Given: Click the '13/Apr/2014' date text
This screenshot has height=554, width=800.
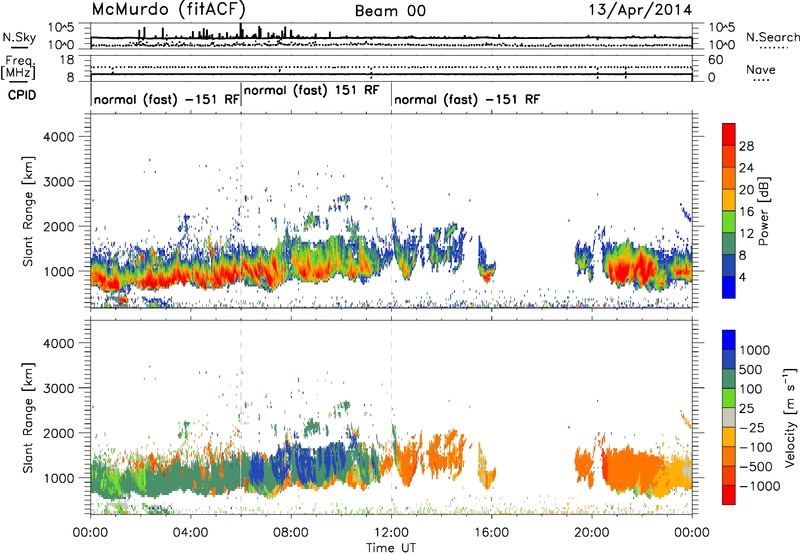Looking at the screenshot, I should point(640,10).
